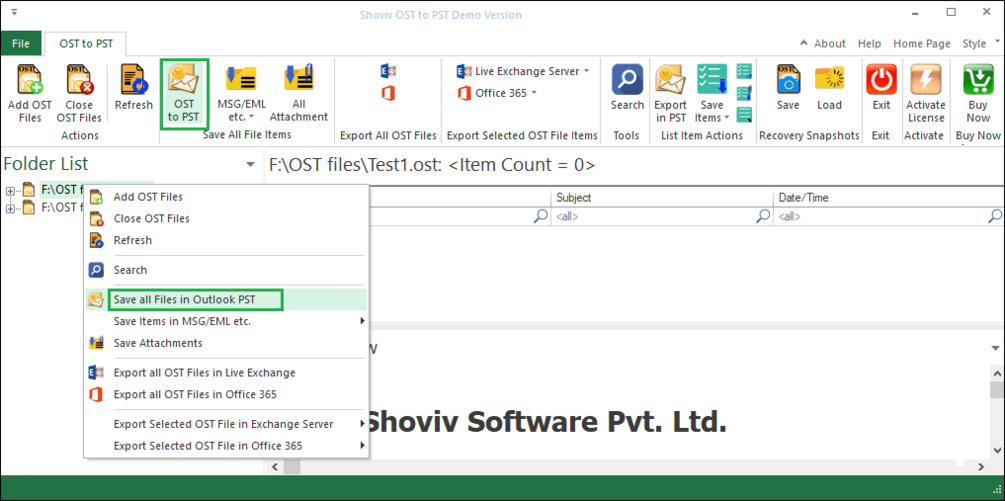Select Save all Files in Outlook PST
The height and width of the screenshot is (501, 1005).
click(226, 300)
